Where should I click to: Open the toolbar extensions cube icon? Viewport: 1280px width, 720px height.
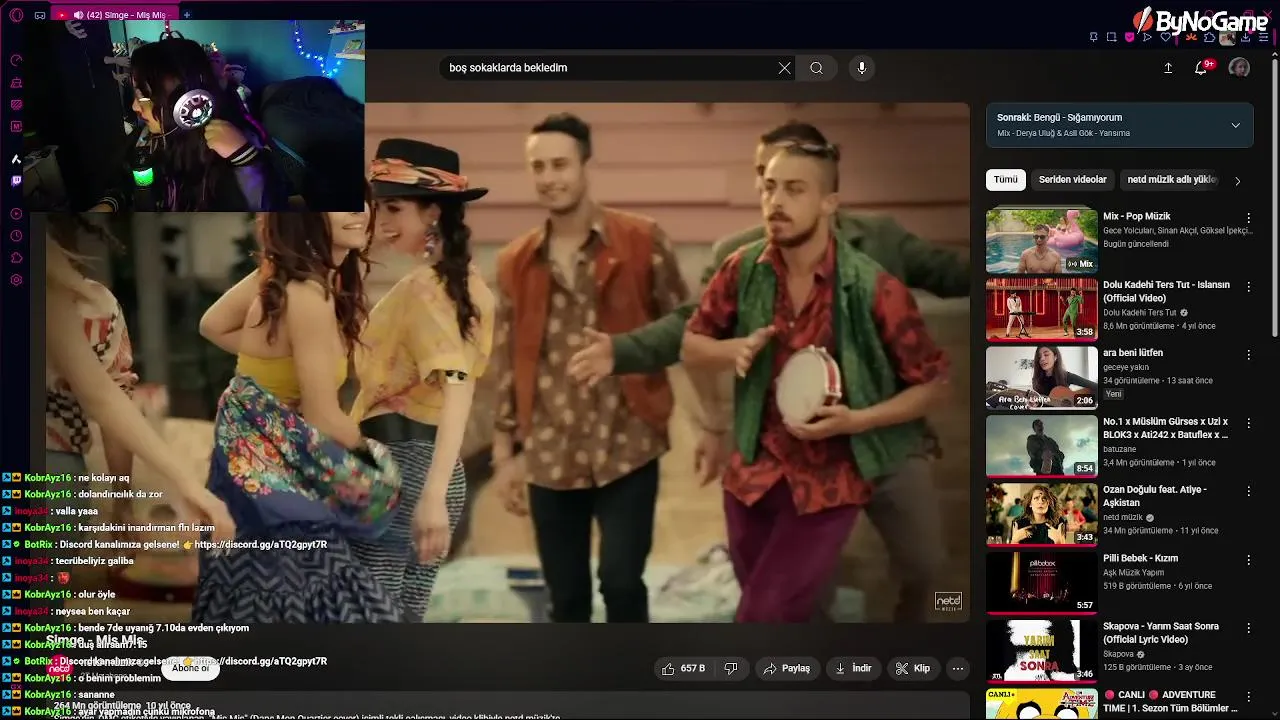[x=1209, y=37]
